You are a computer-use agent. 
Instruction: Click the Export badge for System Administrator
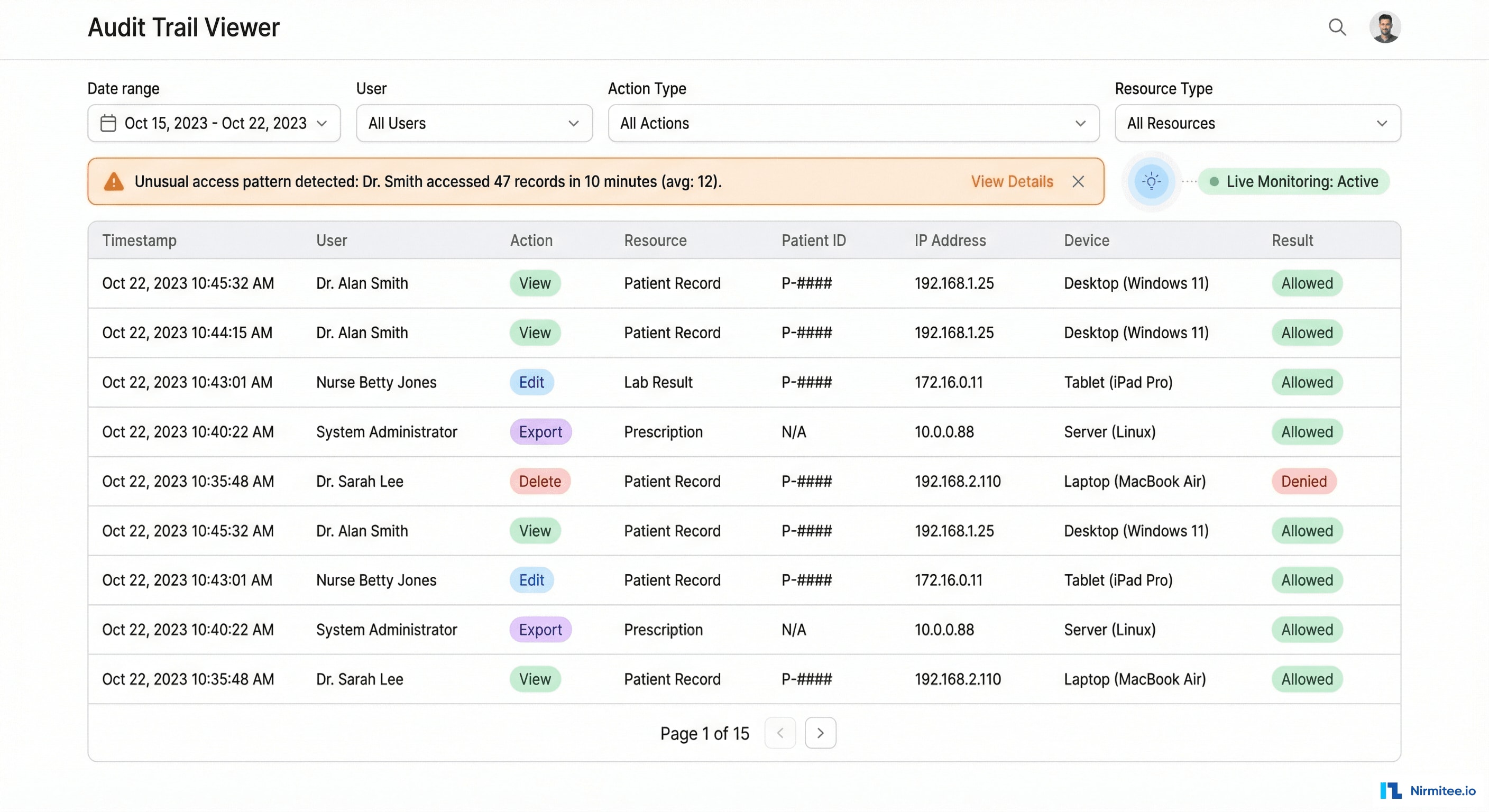pyautogui.click(x=540, y=432)
